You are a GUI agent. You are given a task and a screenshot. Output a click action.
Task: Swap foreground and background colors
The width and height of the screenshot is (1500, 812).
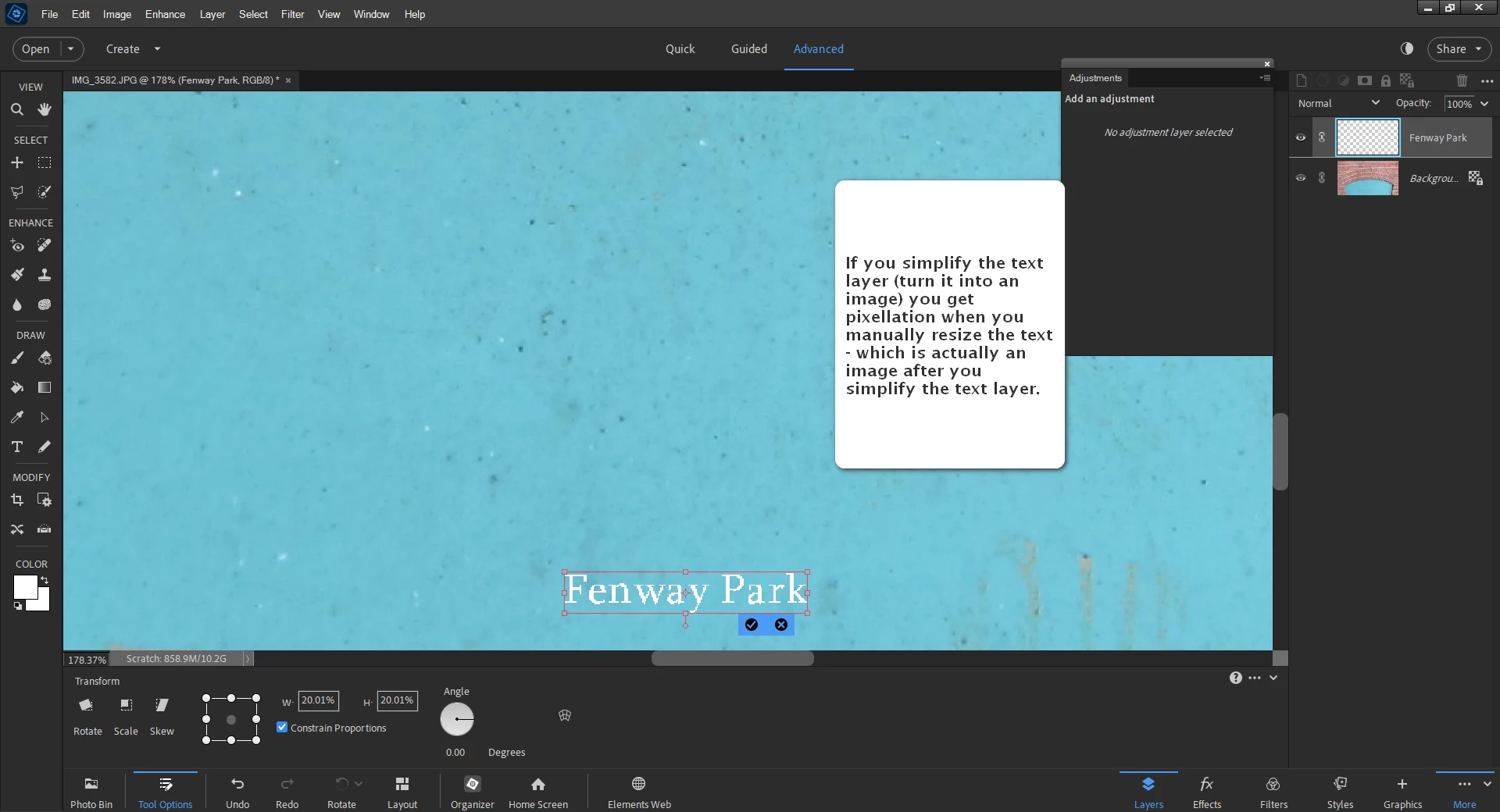point(45,580)
